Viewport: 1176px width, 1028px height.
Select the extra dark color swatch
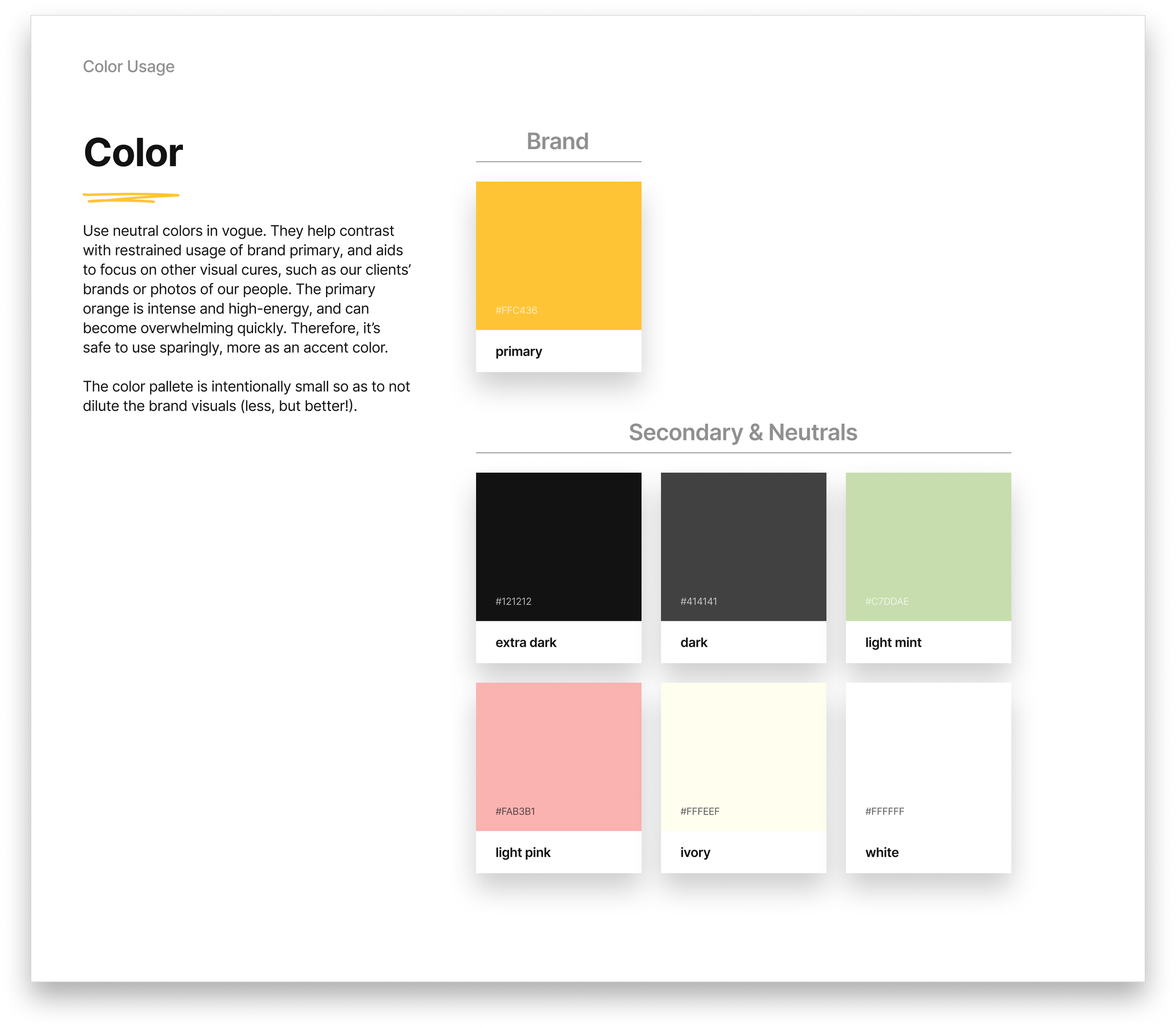(558, 539)
